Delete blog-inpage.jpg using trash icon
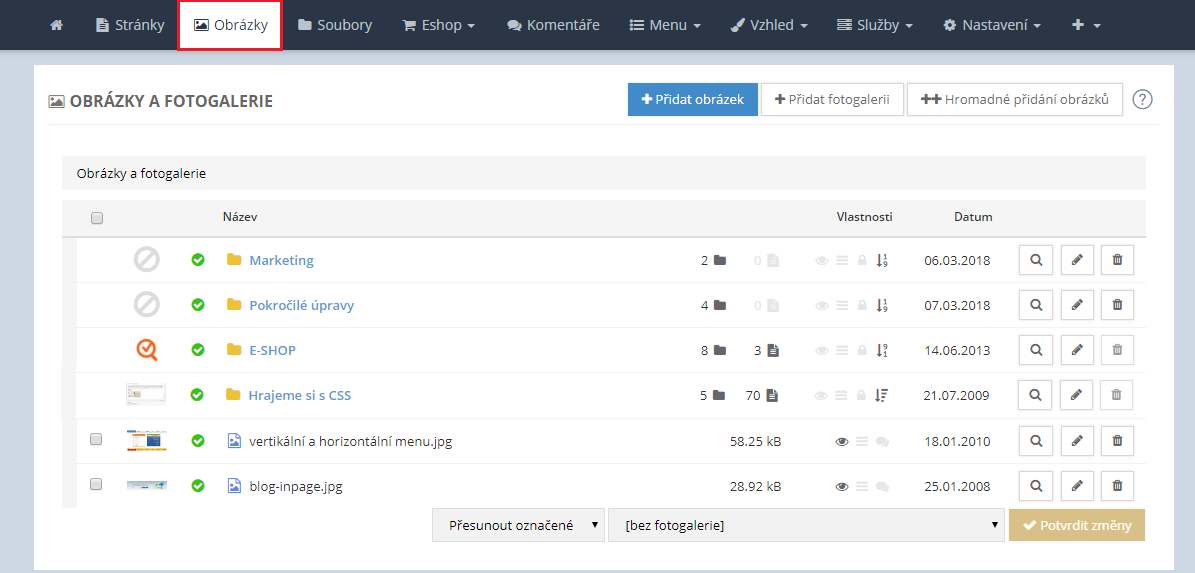The image size is (1195, 573). click(1117, 486)
